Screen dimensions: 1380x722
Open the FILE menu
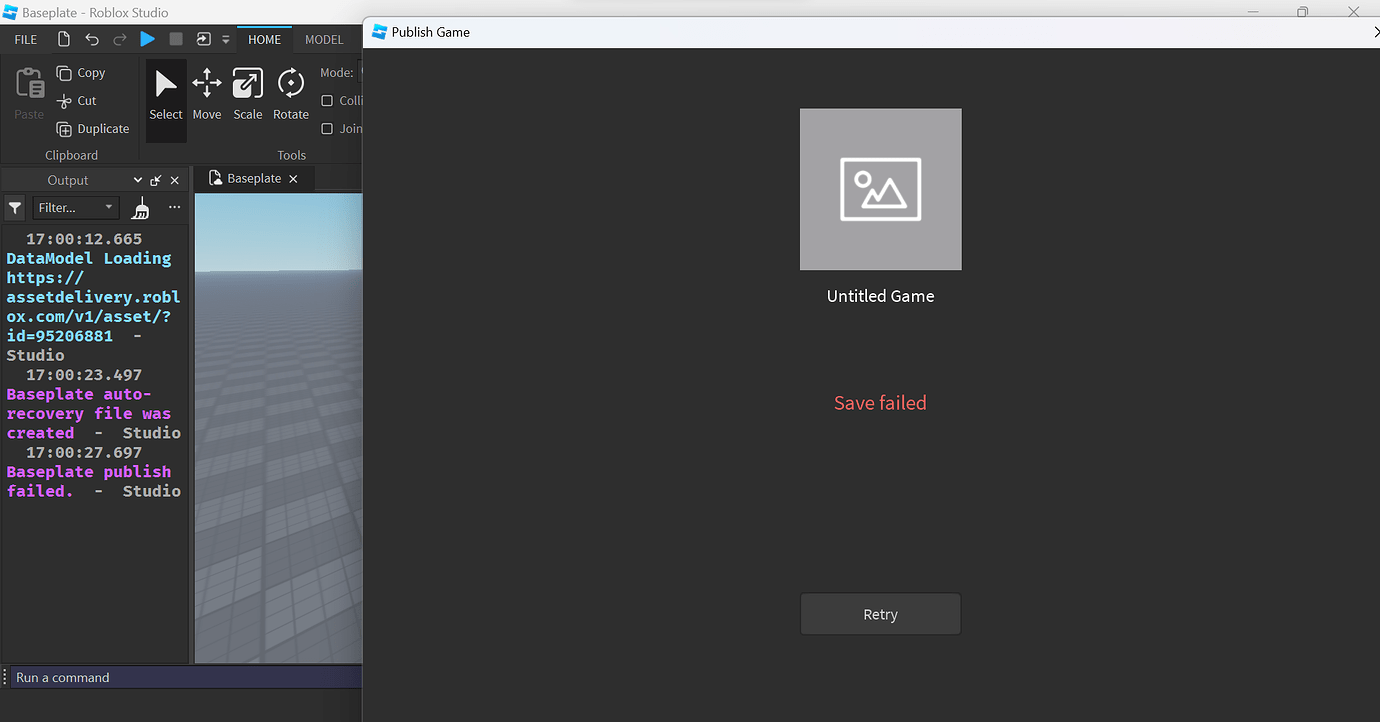24,39
